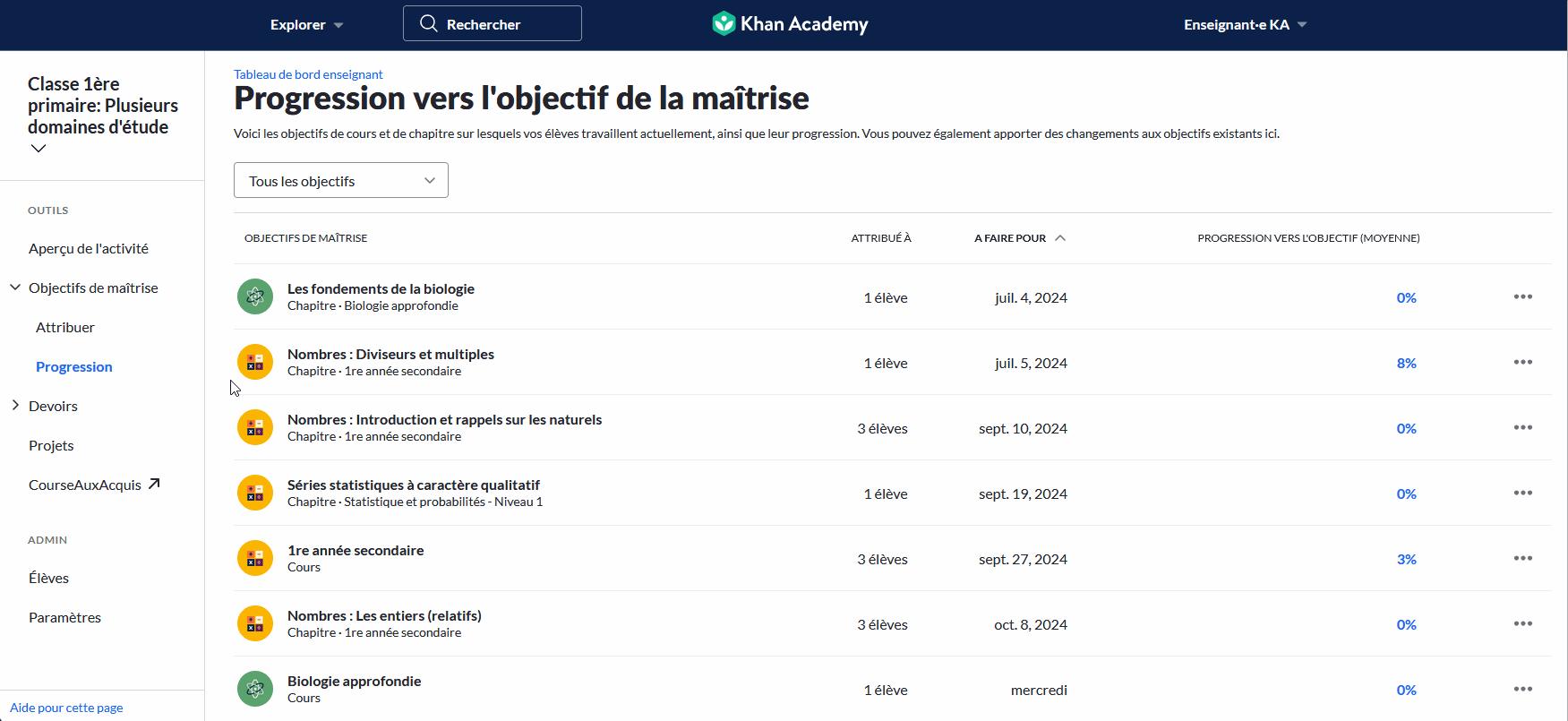This screenshot has width=1568, height=721.
Task: Open Paramètres in the admin section
Action: (x=64, y=617)
